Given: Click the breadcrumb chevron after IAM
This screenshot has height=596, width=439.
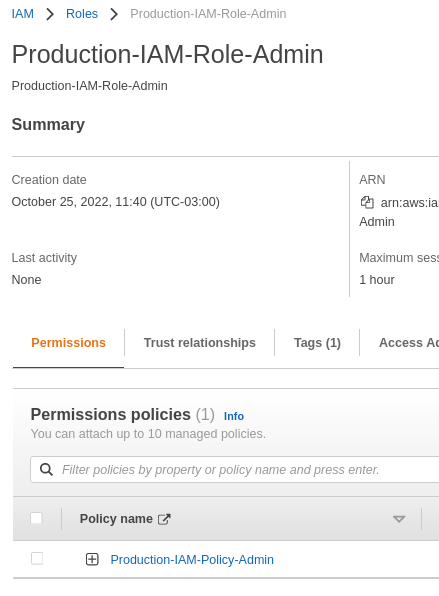Looking at the screenshot, I should [x=50, y=14].
